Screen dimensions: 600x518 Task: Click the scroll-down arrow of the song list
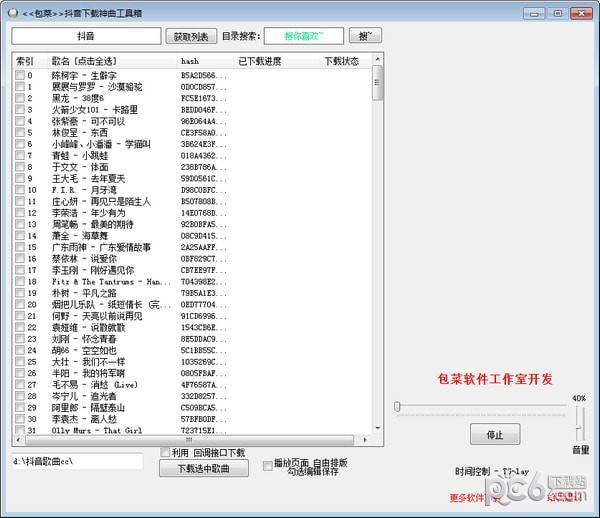(x=378, y=428)
